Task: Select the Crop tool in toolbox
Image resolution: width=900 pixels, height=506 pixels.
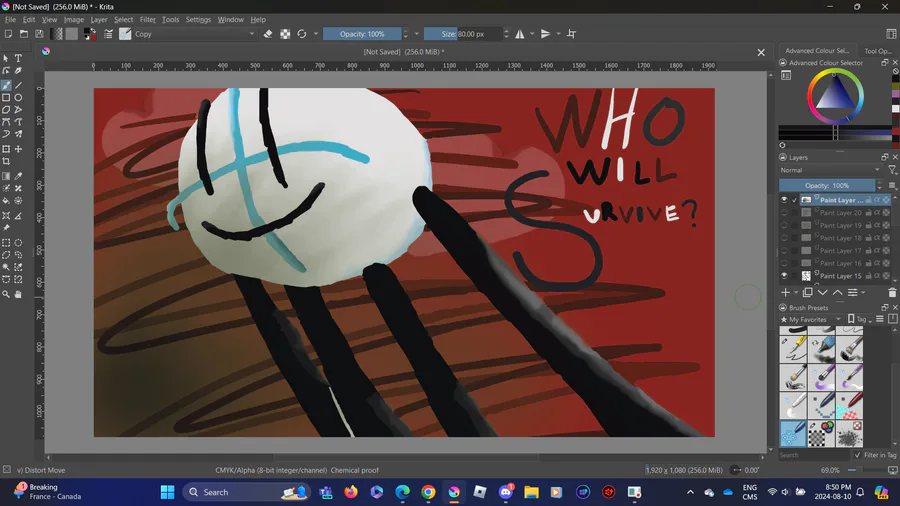Action: point(6,162)
